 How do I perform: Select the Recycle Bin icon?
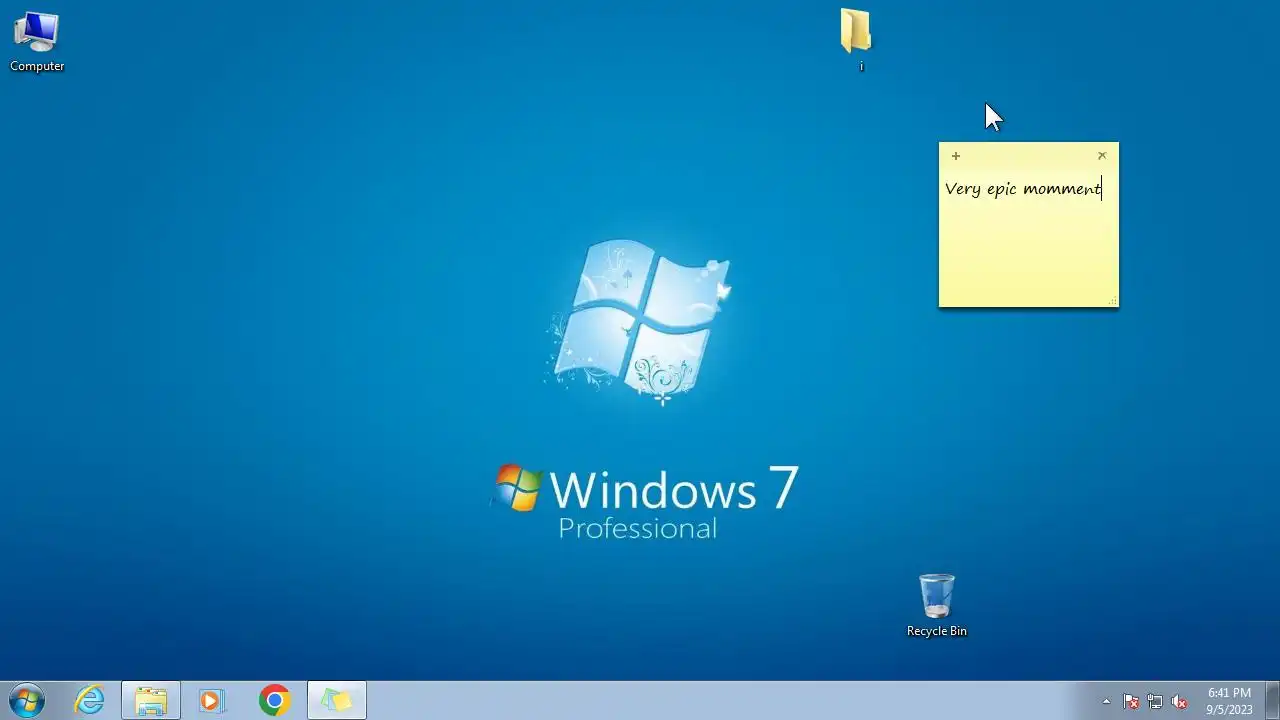pos(936,605)
